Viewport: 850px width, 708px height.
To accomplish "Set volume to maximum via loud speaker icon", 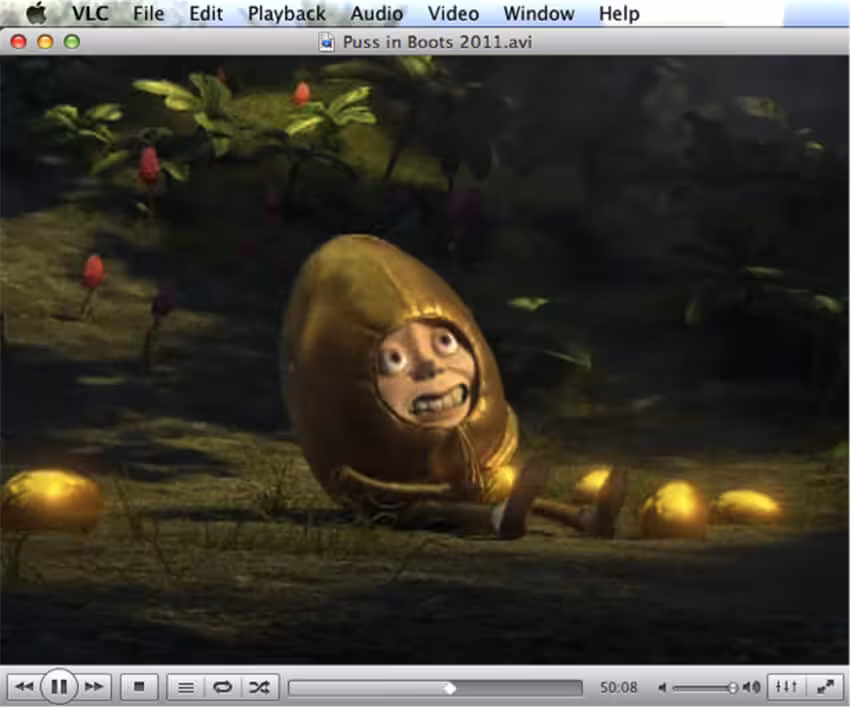I will (x=751, y=687).
